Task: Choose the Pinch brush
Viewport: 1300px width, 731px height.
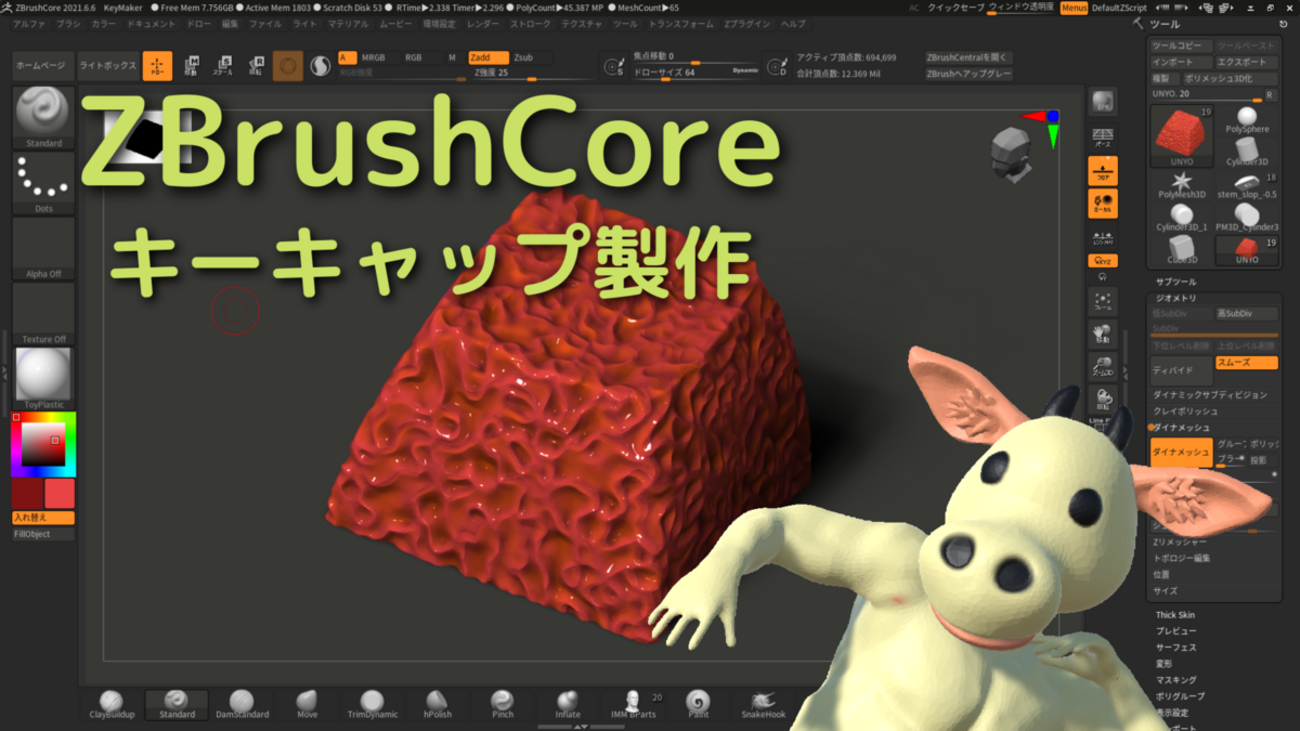Action: [502, 705]
